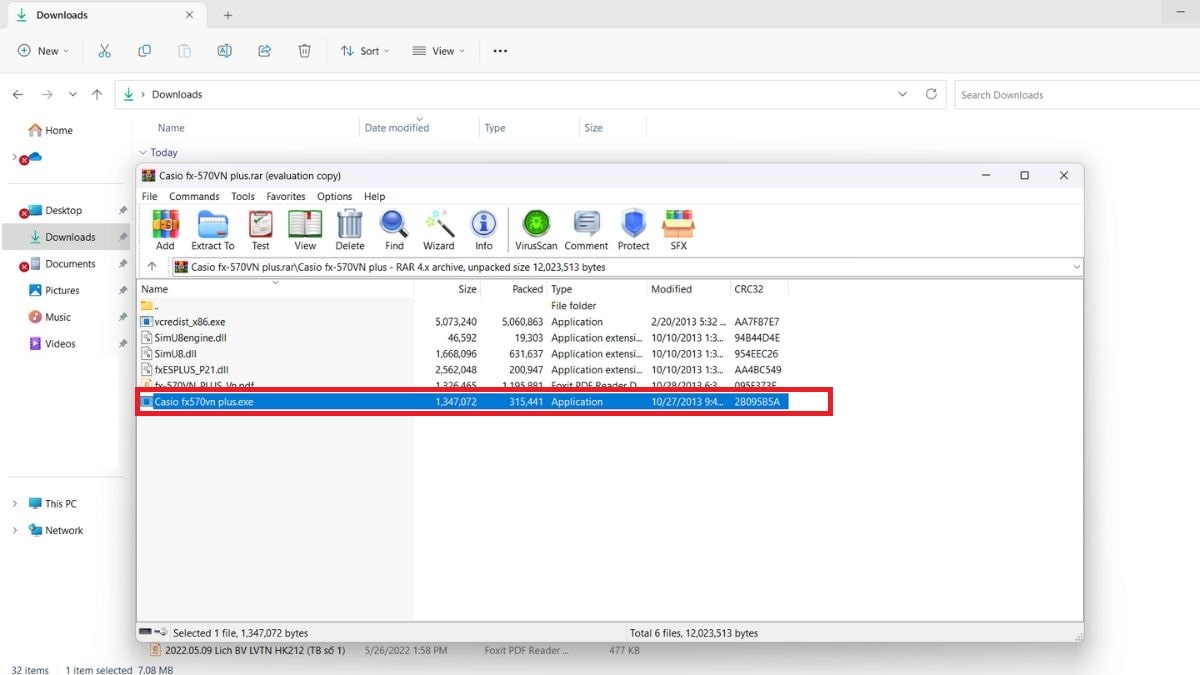Open Home in navigation pane
The height and width of the screenshot is (675, 1200).
[x=51, y=130]
